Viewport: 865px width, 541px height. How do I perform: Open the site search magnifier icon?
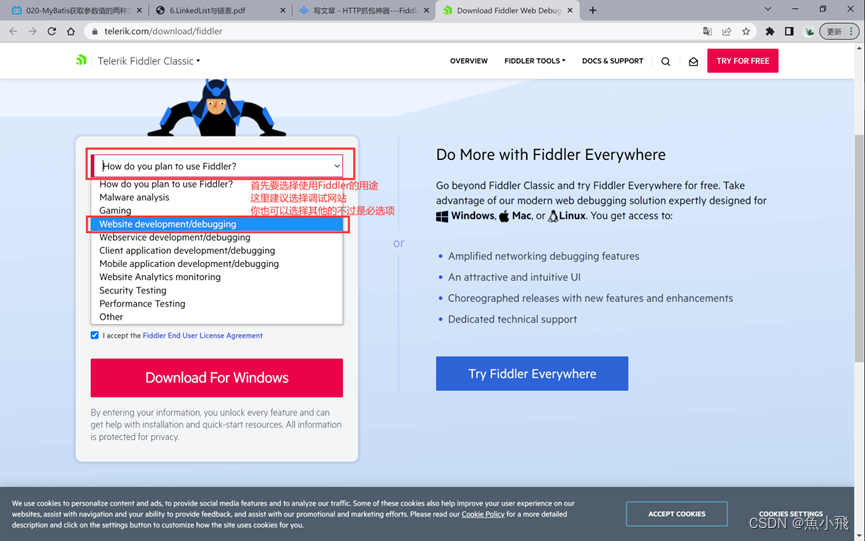tap(666, 61)
